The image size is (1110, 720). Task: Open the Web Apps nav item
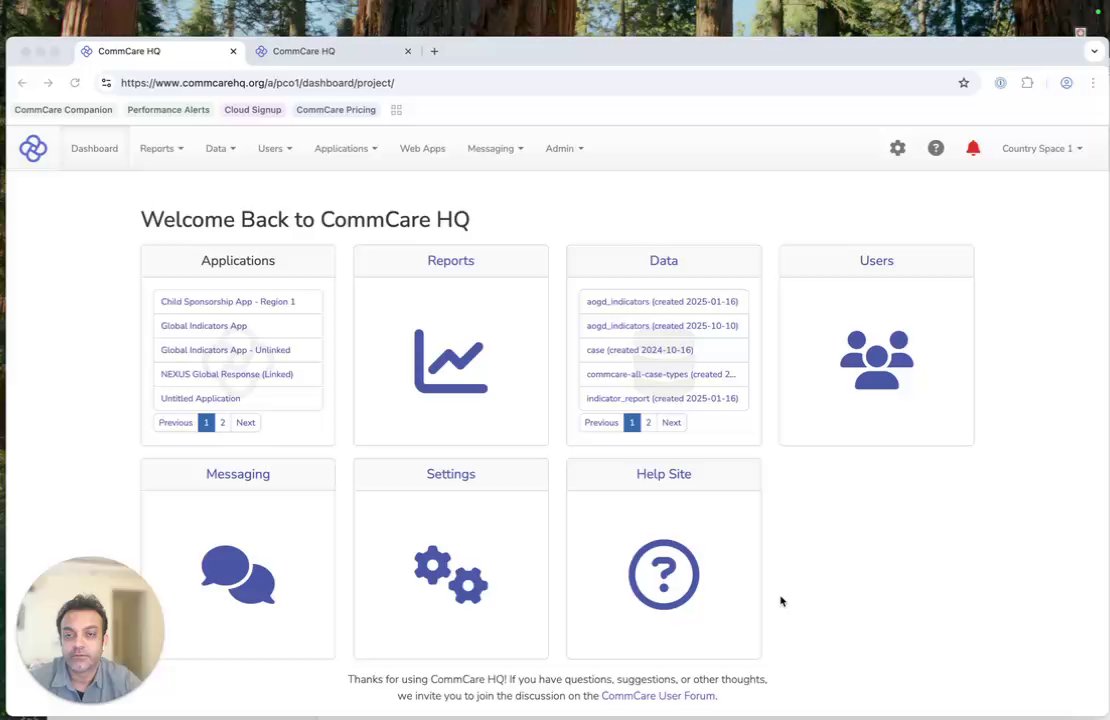[x=422, y=149]
